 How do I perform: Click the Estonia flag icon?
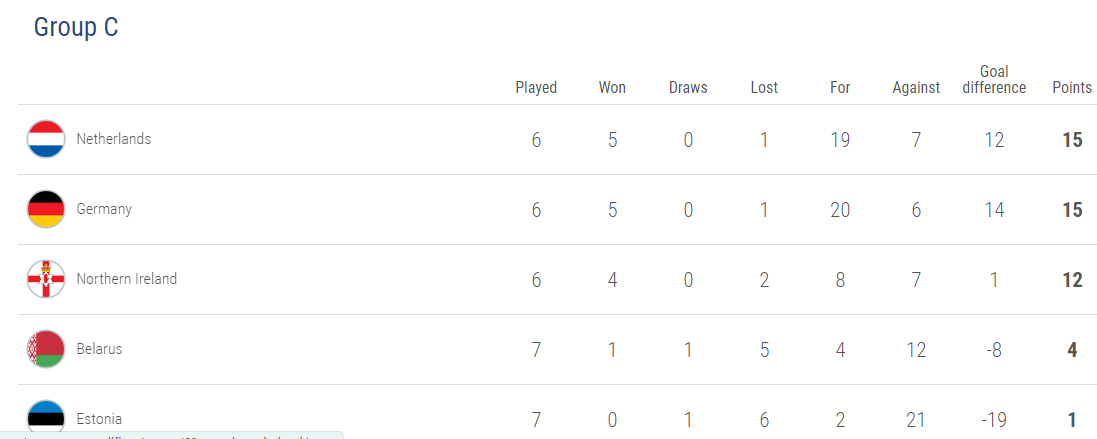coord(46,418)
